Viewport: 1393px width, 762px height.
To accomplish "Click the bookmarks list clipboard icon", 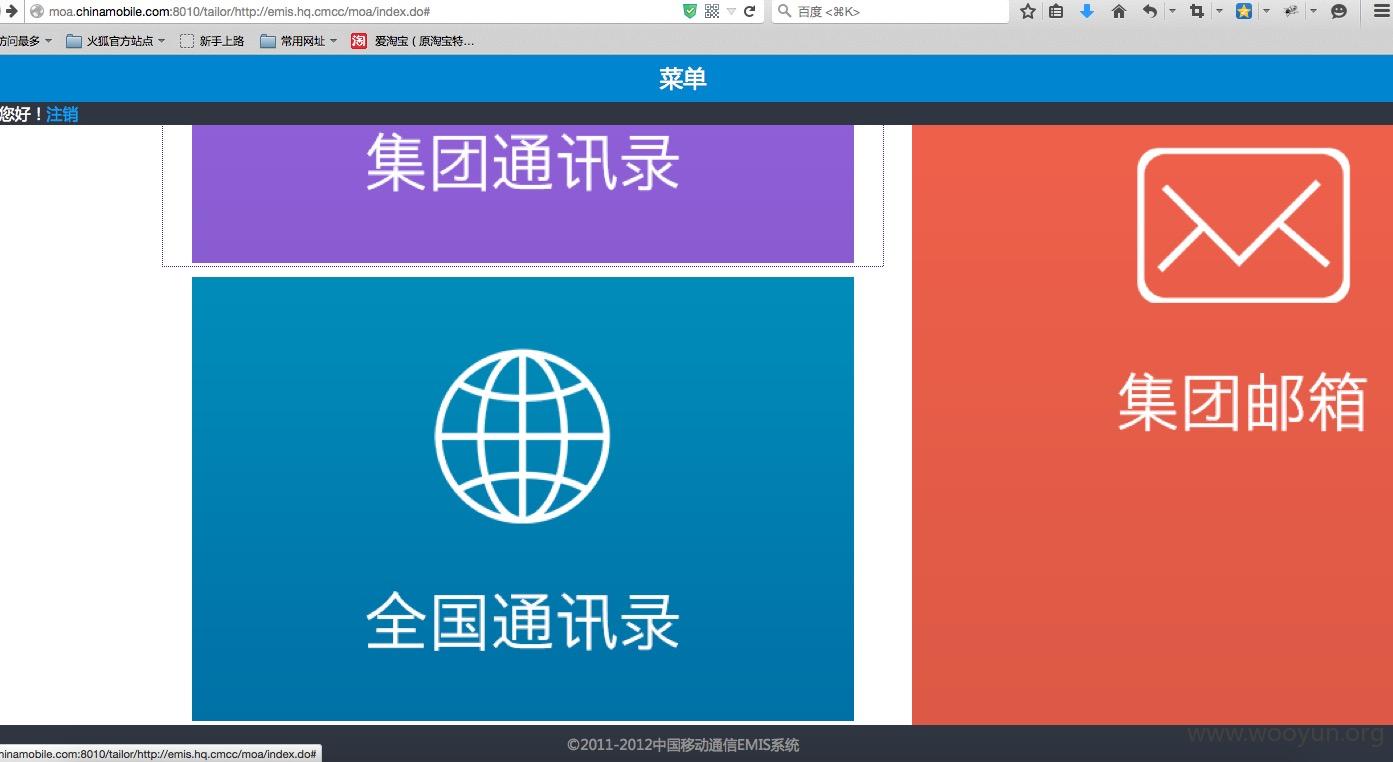I will [x=1056, y=11].
